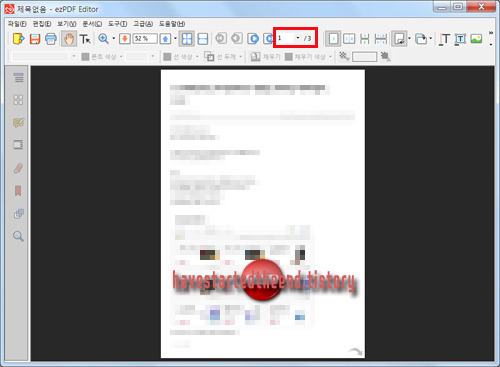
Task: Switch to two-page facing layout
Action: click(x=349, y=39)
